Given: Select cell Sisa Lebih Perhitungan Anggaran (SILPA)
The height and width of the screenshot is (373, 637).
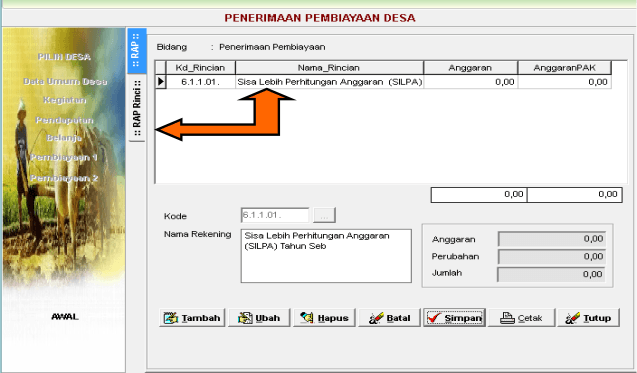Looking at the screenshot, I should [x=329, y=82].
